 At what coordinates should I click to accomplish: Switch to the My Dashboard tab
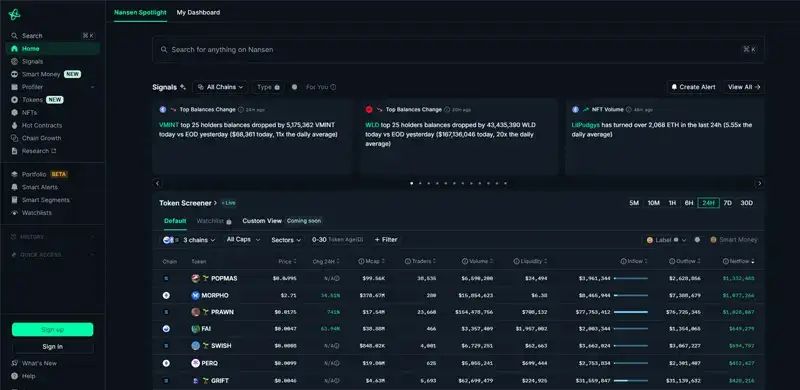tap(198, 12)
